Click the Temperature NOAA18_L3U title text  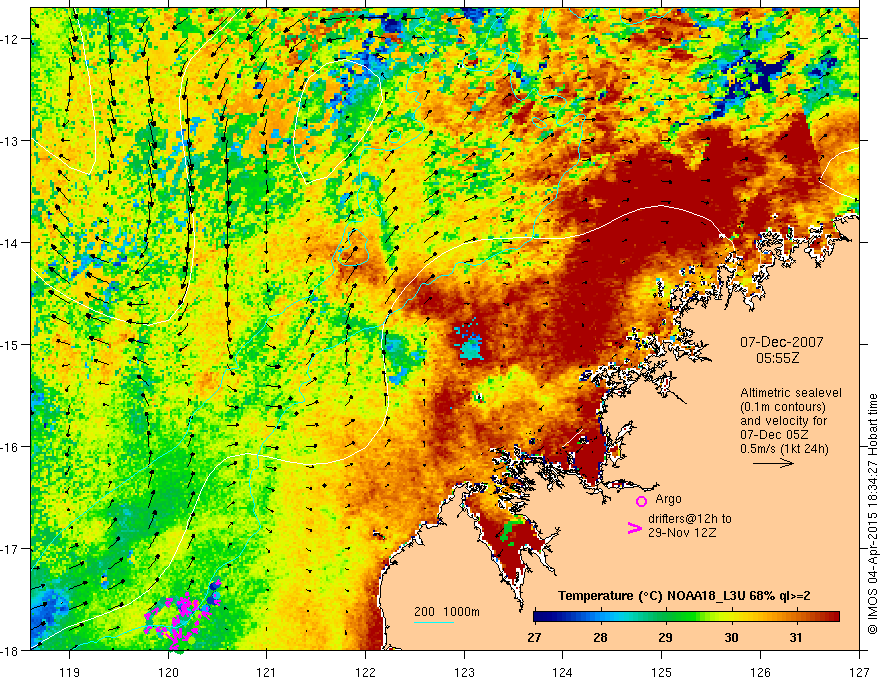click(x=684, y=596)
